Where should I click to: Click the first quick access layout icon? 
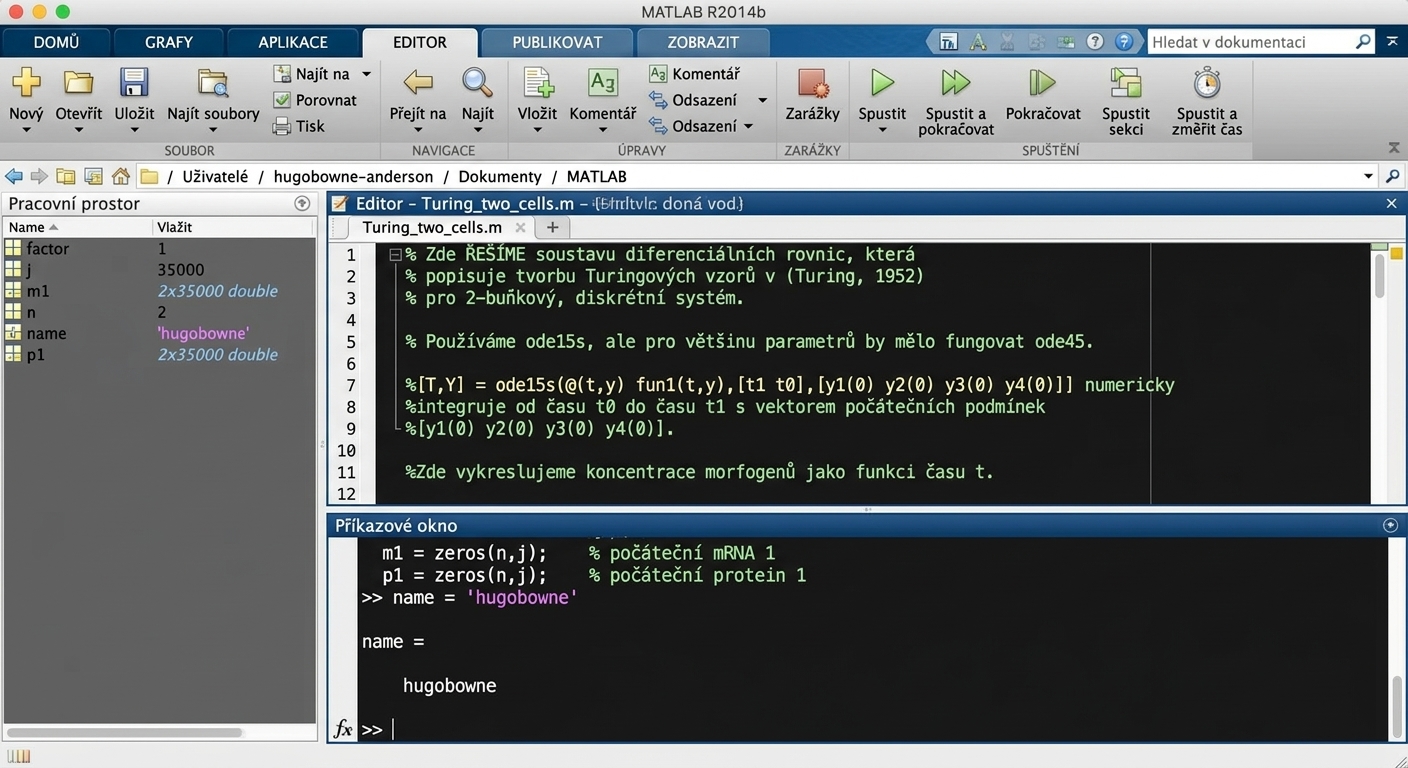click(x=948, y=42)
